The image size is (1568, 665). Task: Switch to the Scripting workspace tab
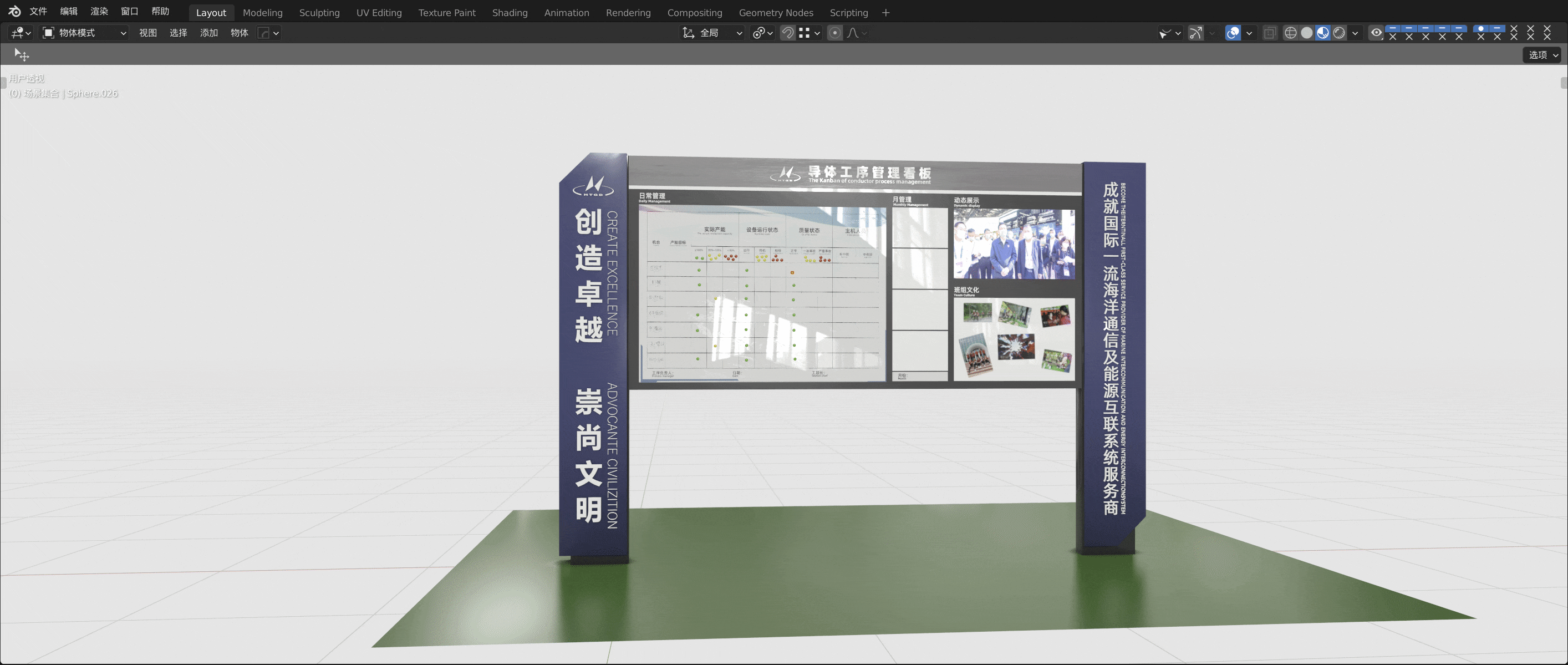(848, 13)
